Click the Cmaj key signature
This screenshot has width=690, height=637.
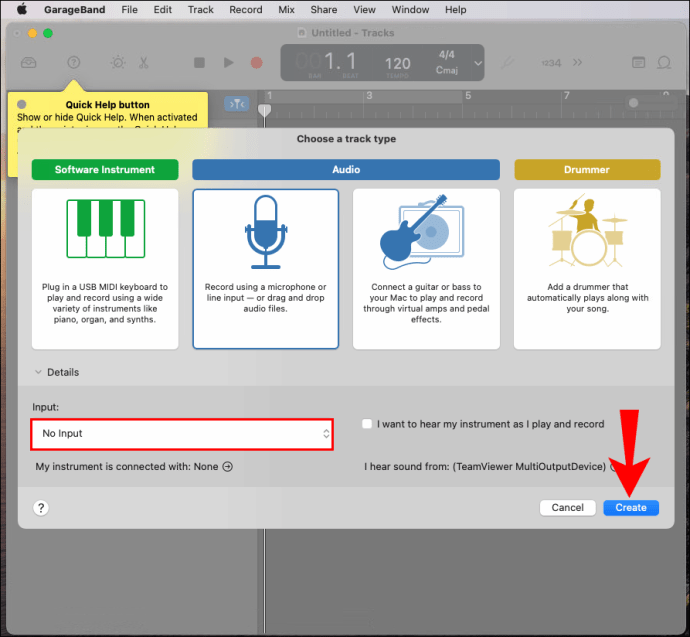click(x=447, y=70)
